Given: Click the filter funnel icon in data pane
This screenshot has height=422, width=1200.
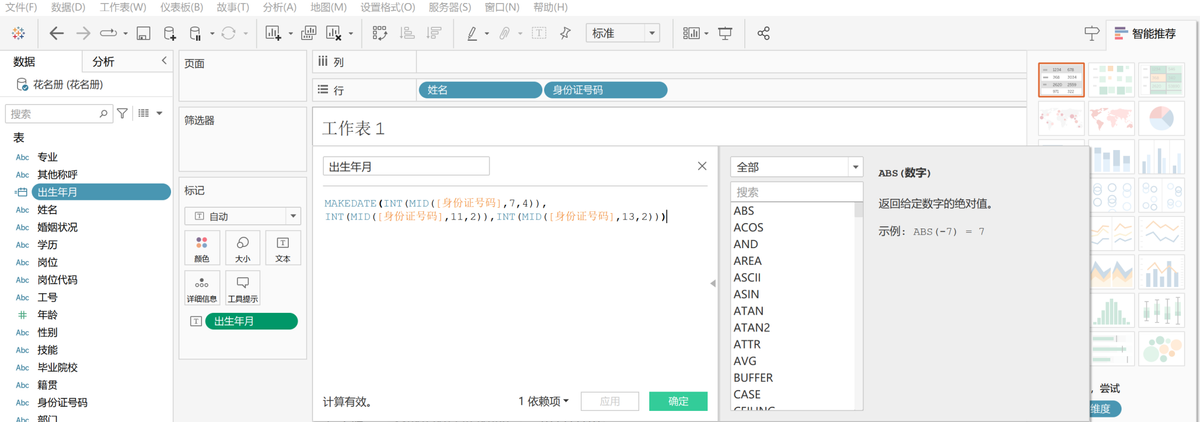Looking at the screenshot, I should coord(123,114).
